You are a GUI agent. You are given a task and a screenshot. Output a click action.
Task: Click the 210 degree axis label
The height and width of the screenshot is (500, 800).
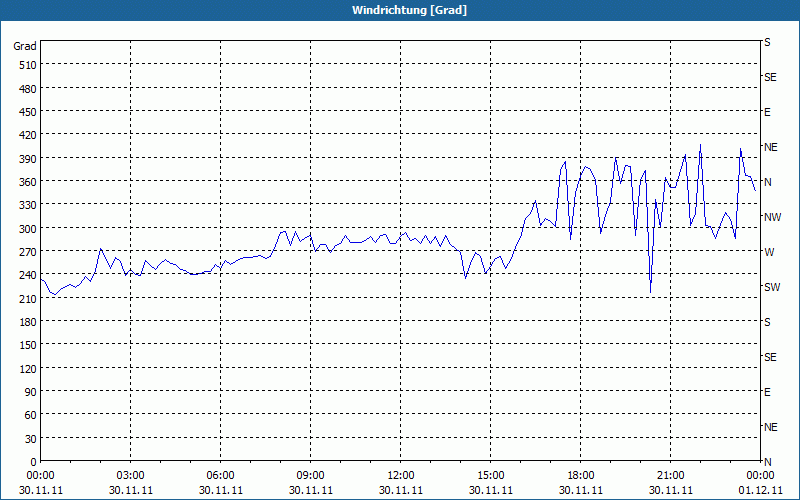tap(29, 298)
